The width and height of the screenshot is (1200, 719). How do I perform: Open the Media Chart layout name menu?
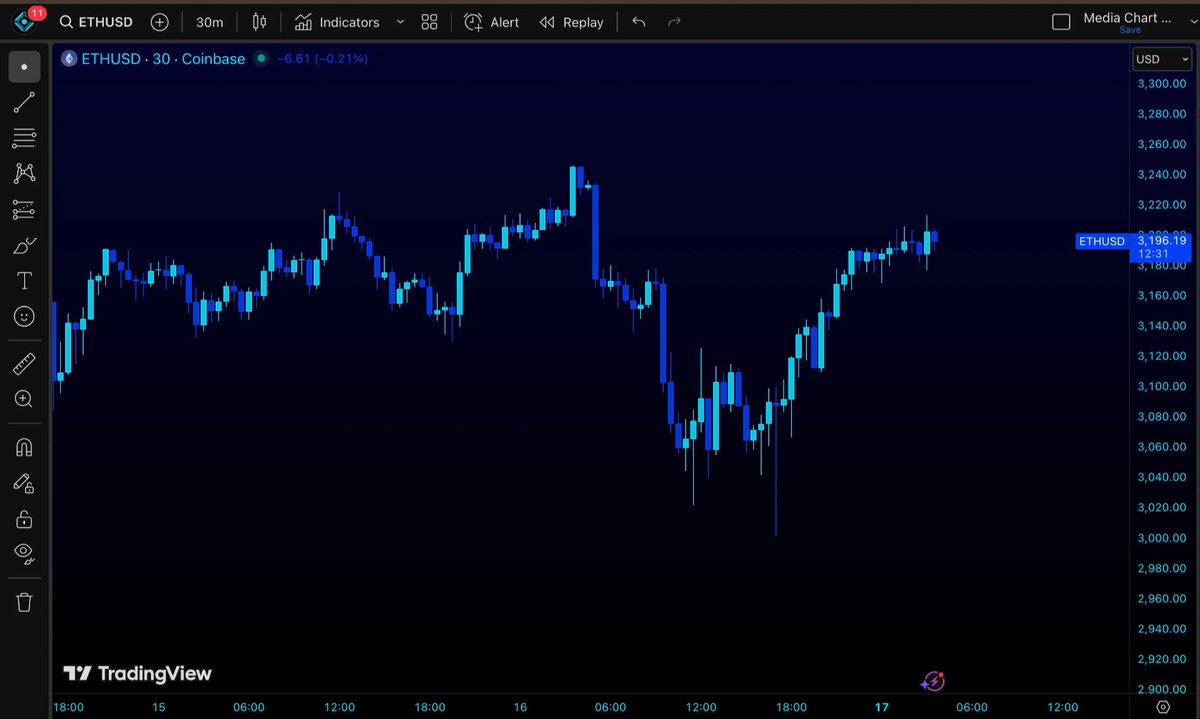[x=1127, y=18]
